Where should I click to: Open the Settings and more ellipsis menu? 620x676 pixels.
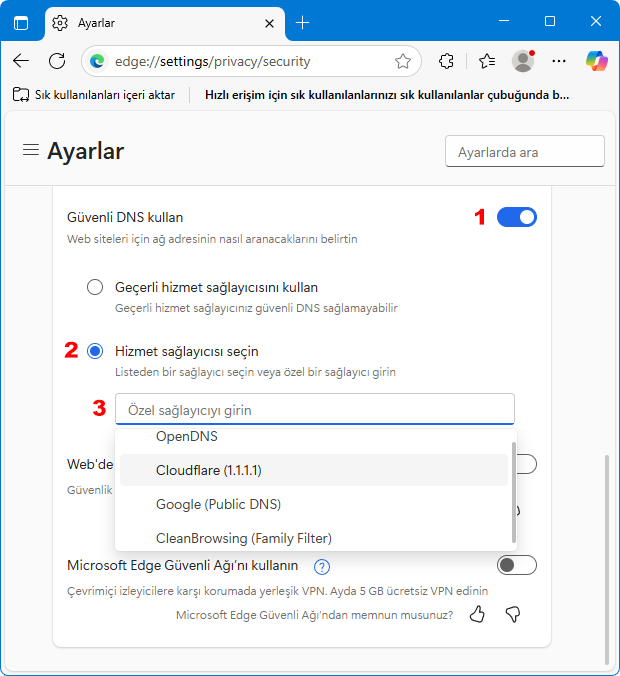tap(559, 61)
